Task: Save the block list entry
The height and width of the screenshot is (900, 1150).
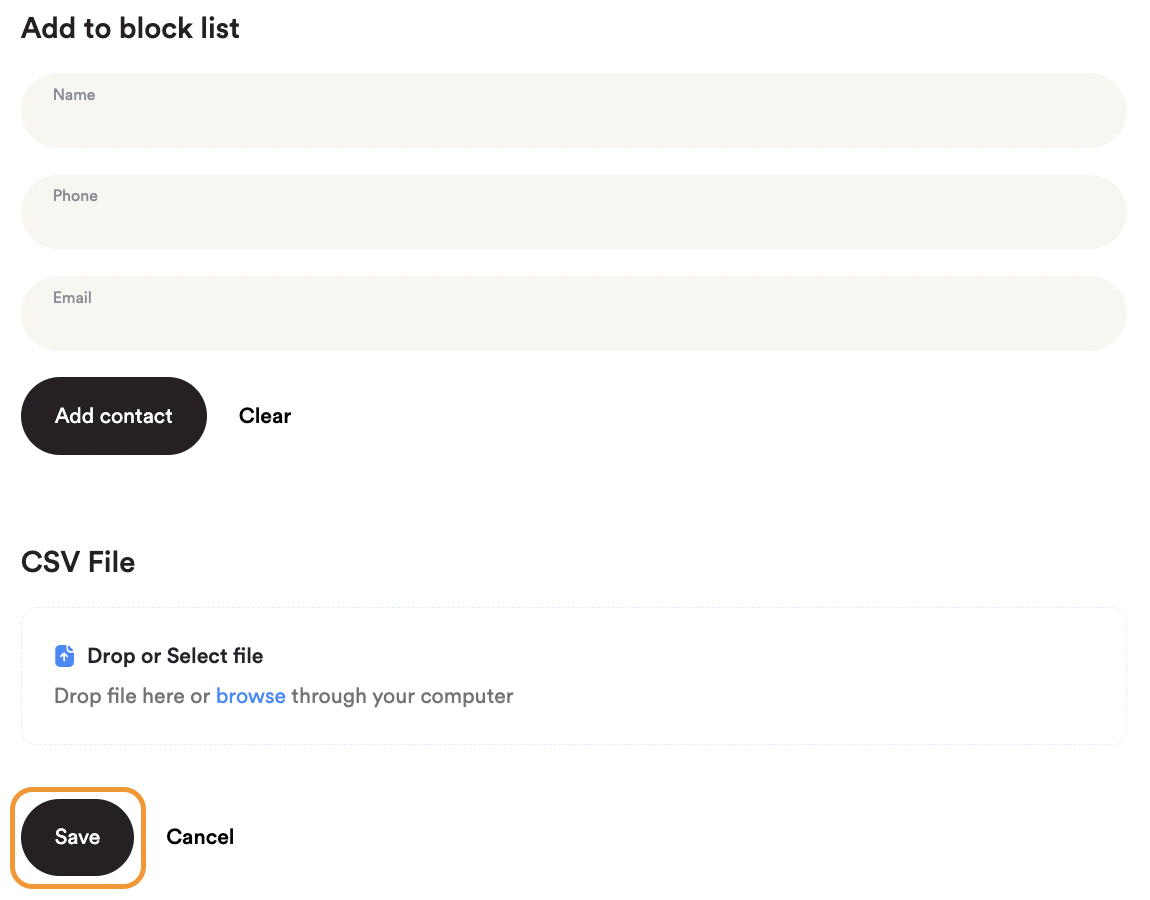Action: tap(77, 837)
